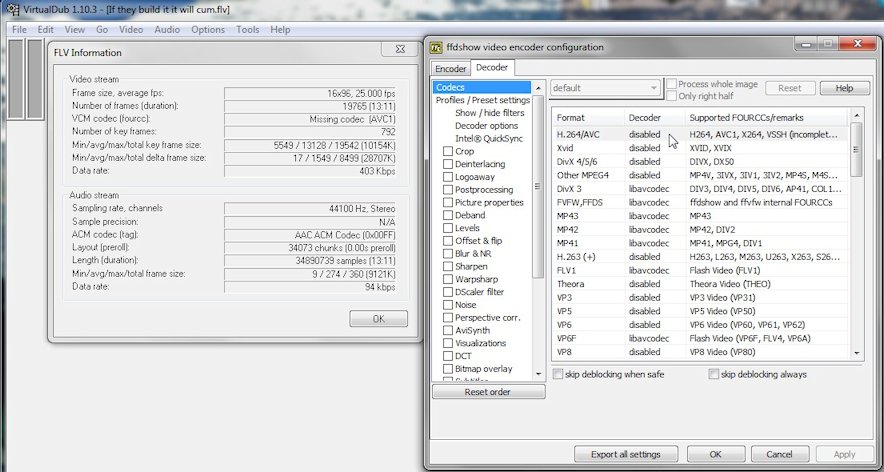
Task: Click the Help button in ffdshow dialog
Action: tap(844, 88)
